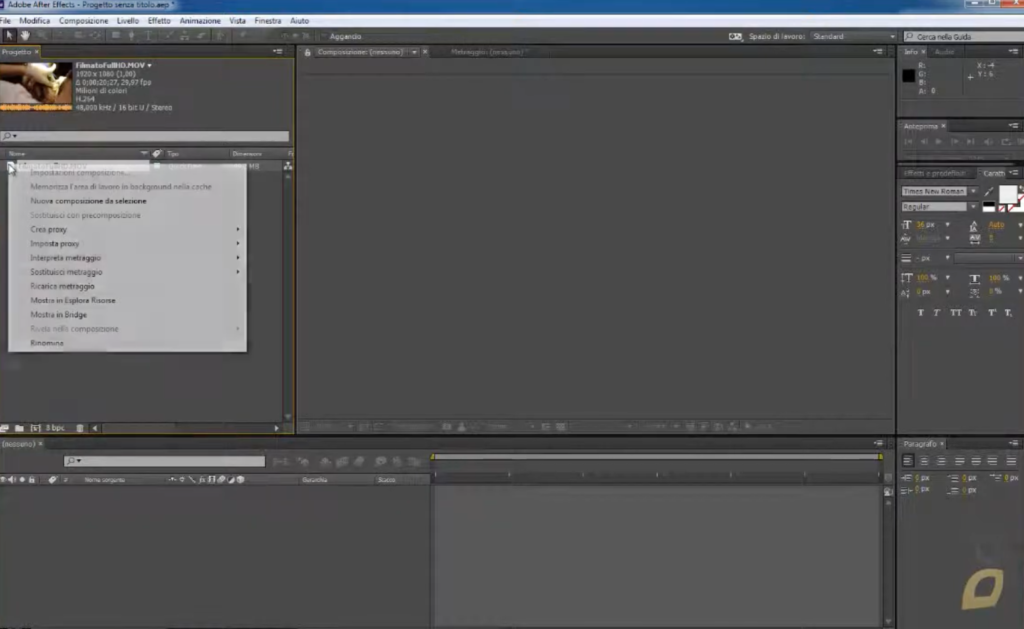
Task: Open the Composizione menu in menu bar
Action: pyautogui.click(x=84, y=21)
